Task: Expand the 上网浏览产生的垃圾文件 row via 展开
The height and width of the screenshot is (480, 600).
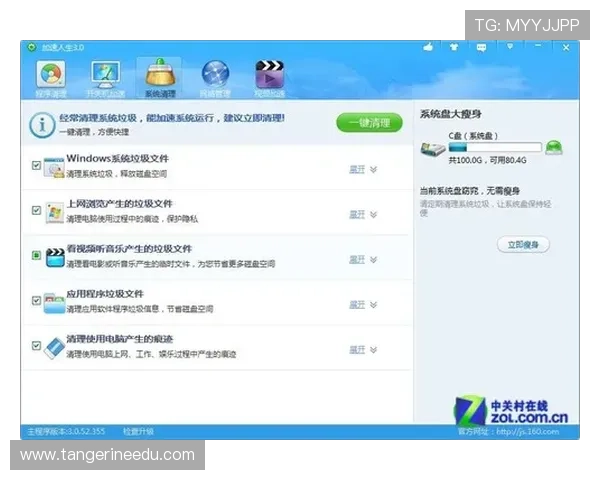Action: tap(363, 214)
